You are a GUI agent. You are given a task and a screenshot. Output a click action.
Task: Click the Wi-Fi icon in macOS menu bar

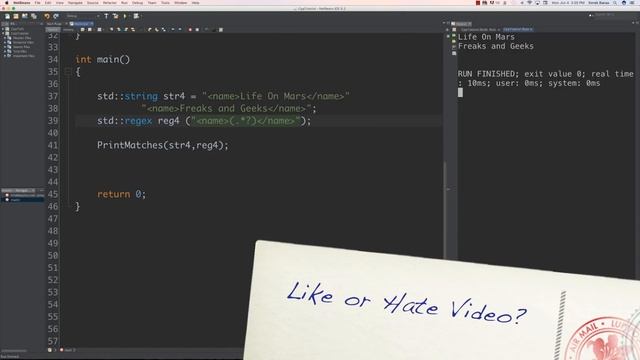pyautogui.click(x=530, y=3)
